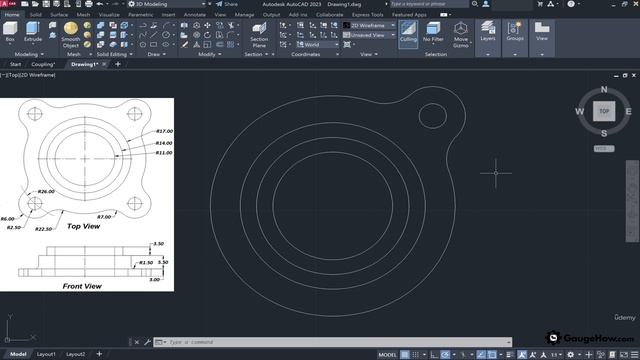Click the Start tab
This screenshot has height=360, width=640.
15,64
